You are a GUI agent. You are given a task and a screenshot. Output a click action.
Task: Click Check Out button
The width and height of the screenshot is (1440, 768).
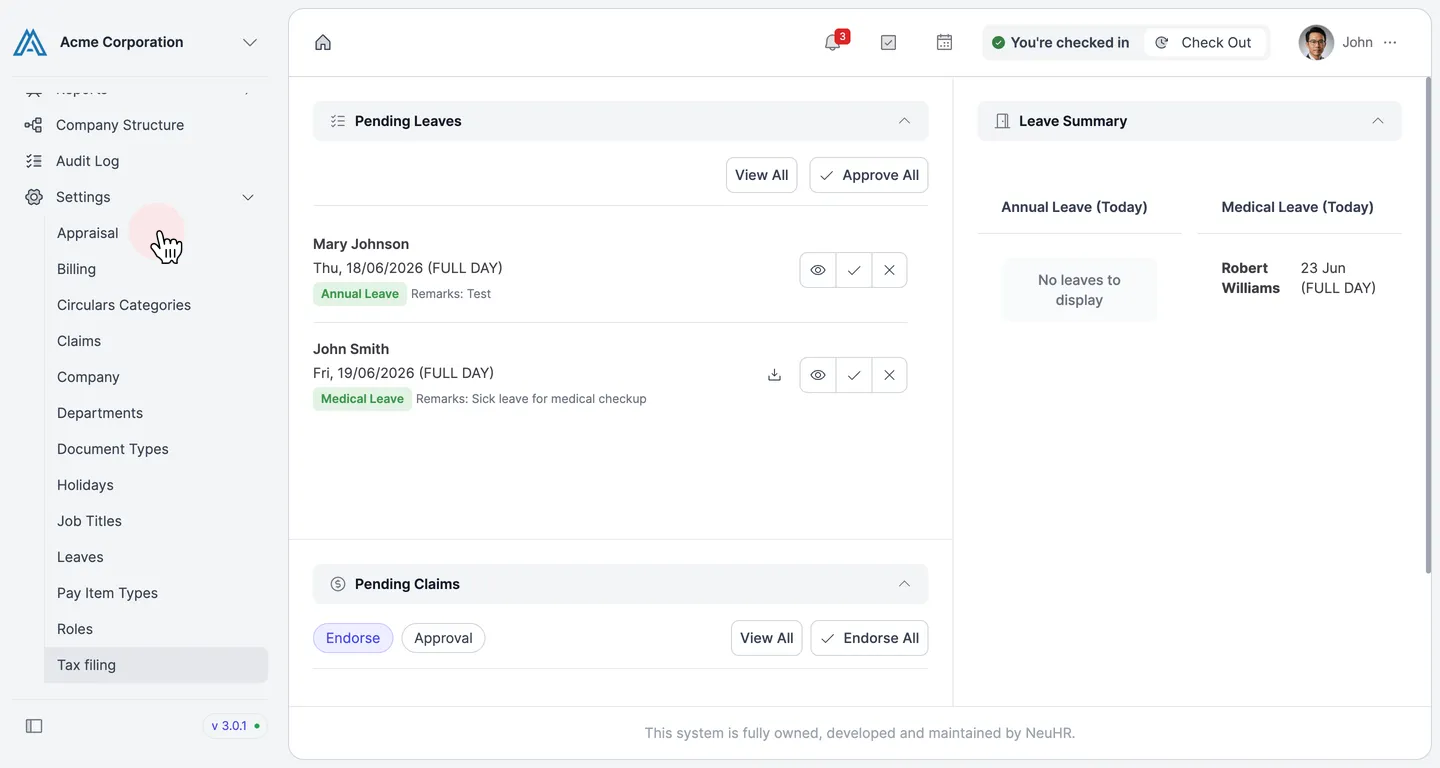pos(1204,42)
